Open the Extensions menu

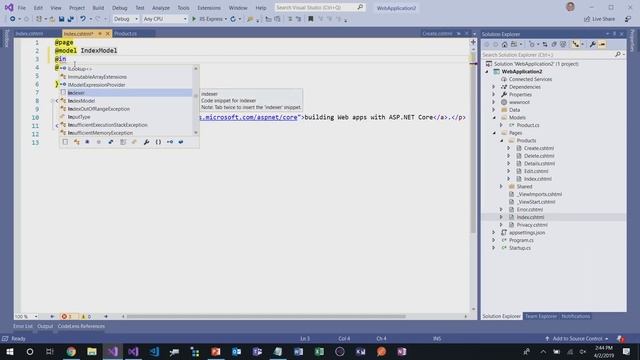point(209,8)
